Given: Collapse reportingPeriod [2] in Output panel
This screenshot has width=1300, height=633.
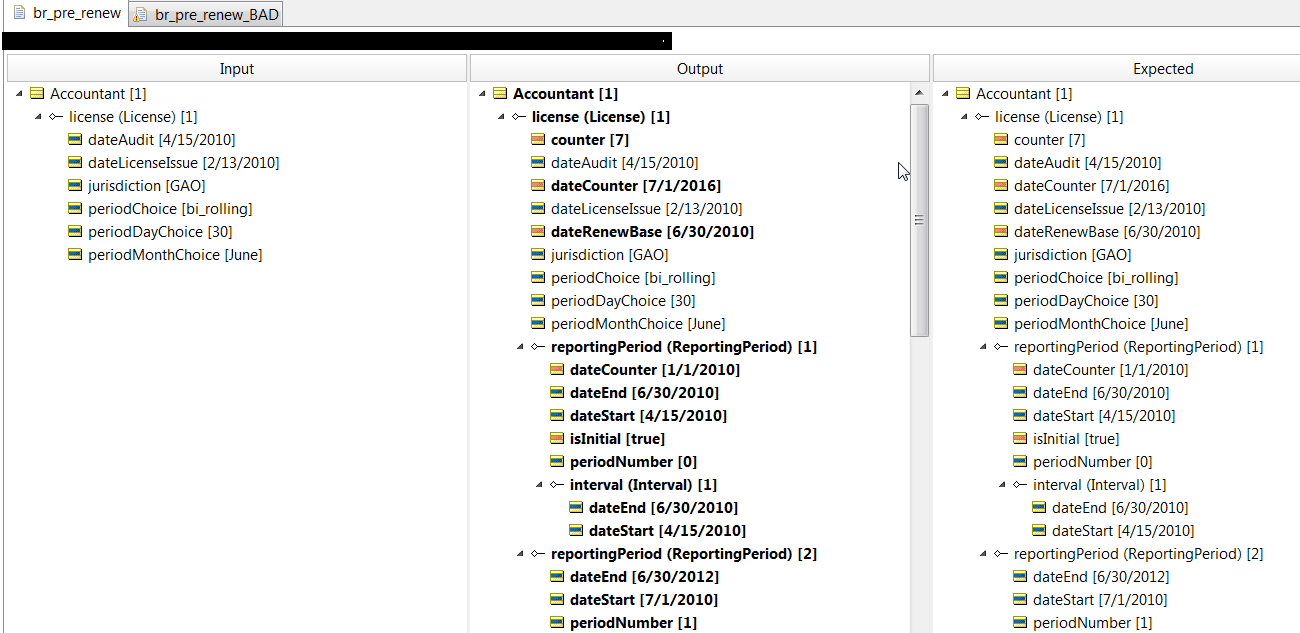Looking at the screenshot, I should (521, 554).
